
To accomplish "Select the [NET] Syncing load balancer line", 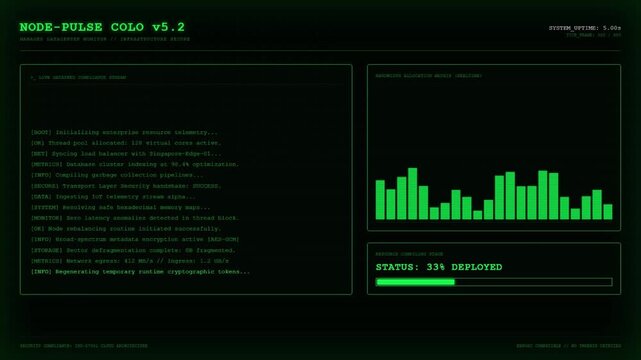I will click(126, 154).
